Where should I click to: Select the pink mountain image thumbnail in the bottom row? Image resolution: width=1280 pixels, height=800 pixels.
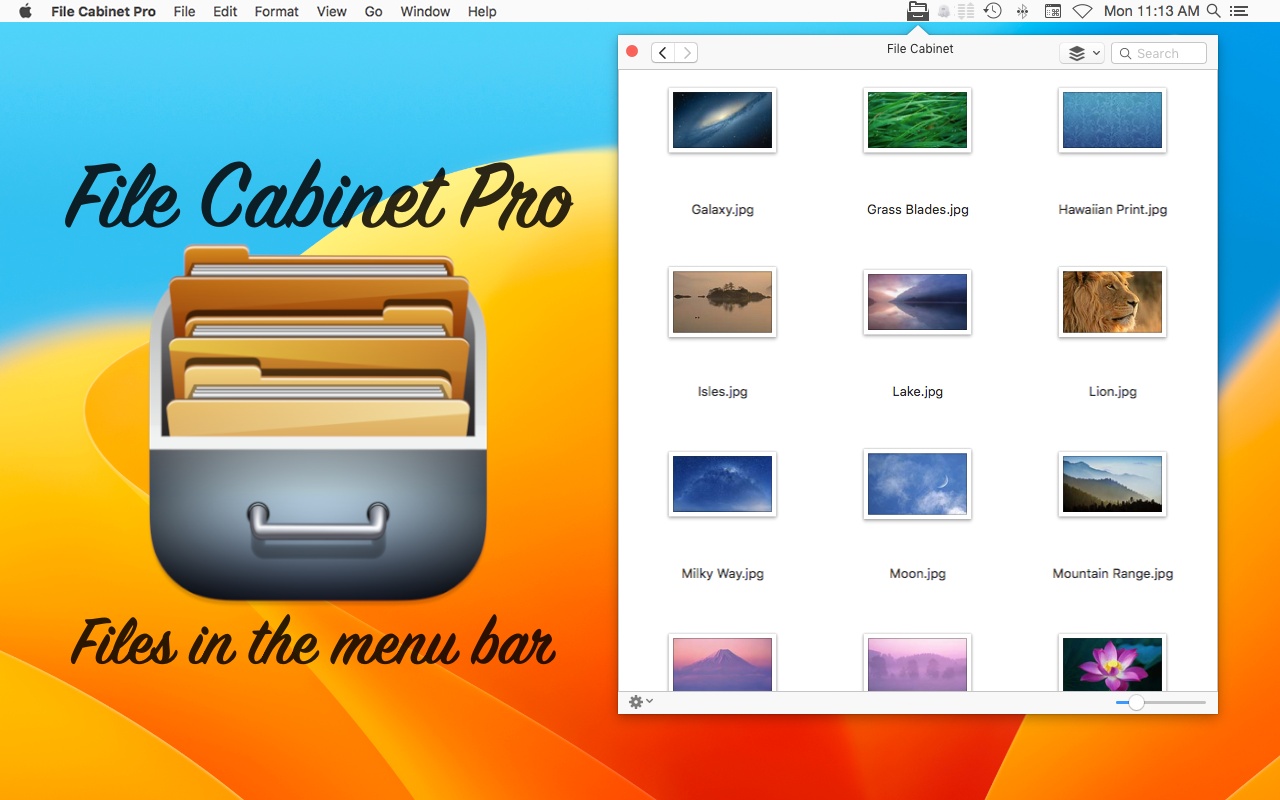[x=722, y=663]
